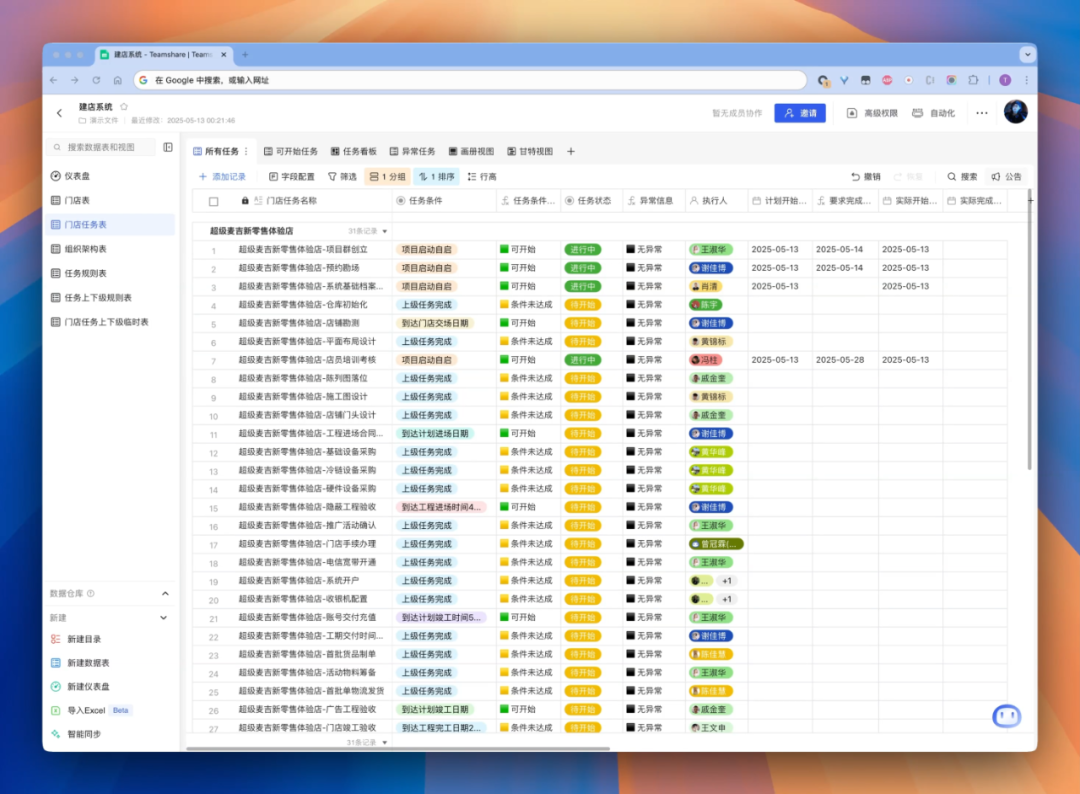This screenshot has height=794, width=1080.
Task: Switch to the 任务看板 tab
Action: point(353,152)
